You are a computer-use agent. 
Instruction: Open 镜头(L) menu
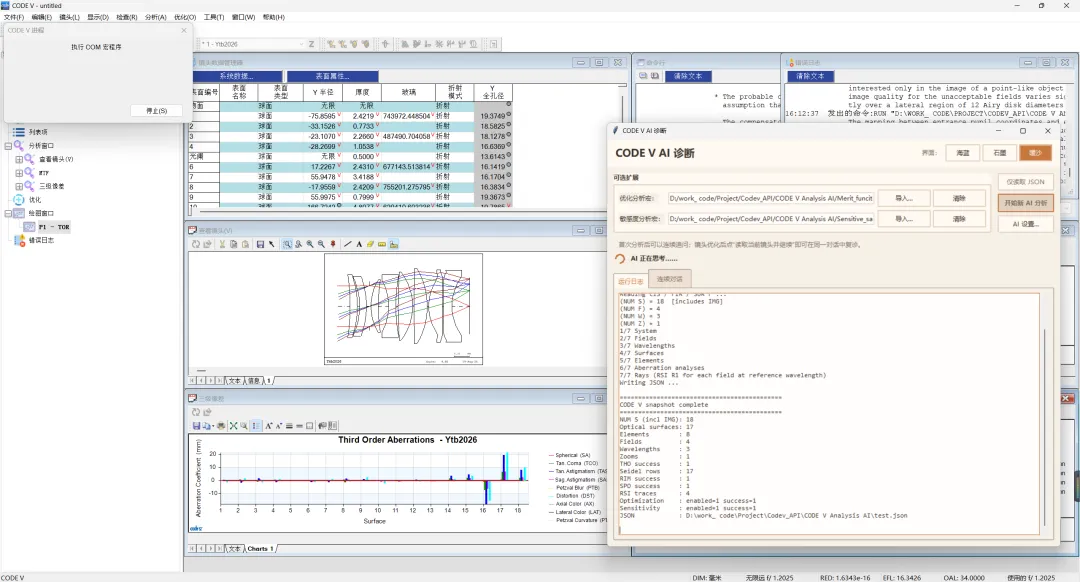[x=69, y=17]
